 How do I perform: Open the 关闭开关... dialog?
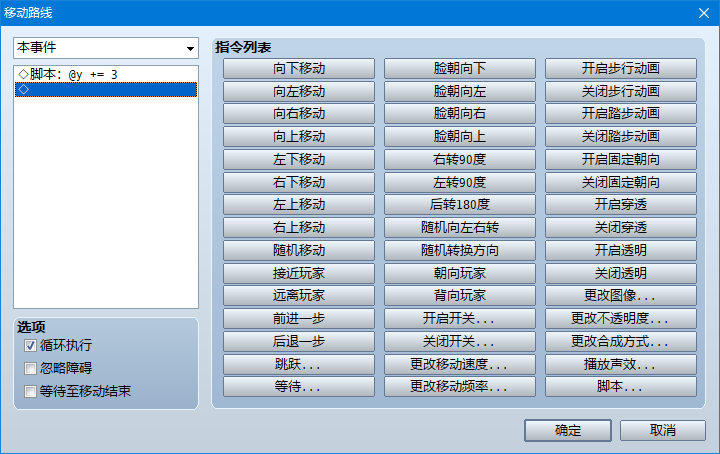[460, 342]
